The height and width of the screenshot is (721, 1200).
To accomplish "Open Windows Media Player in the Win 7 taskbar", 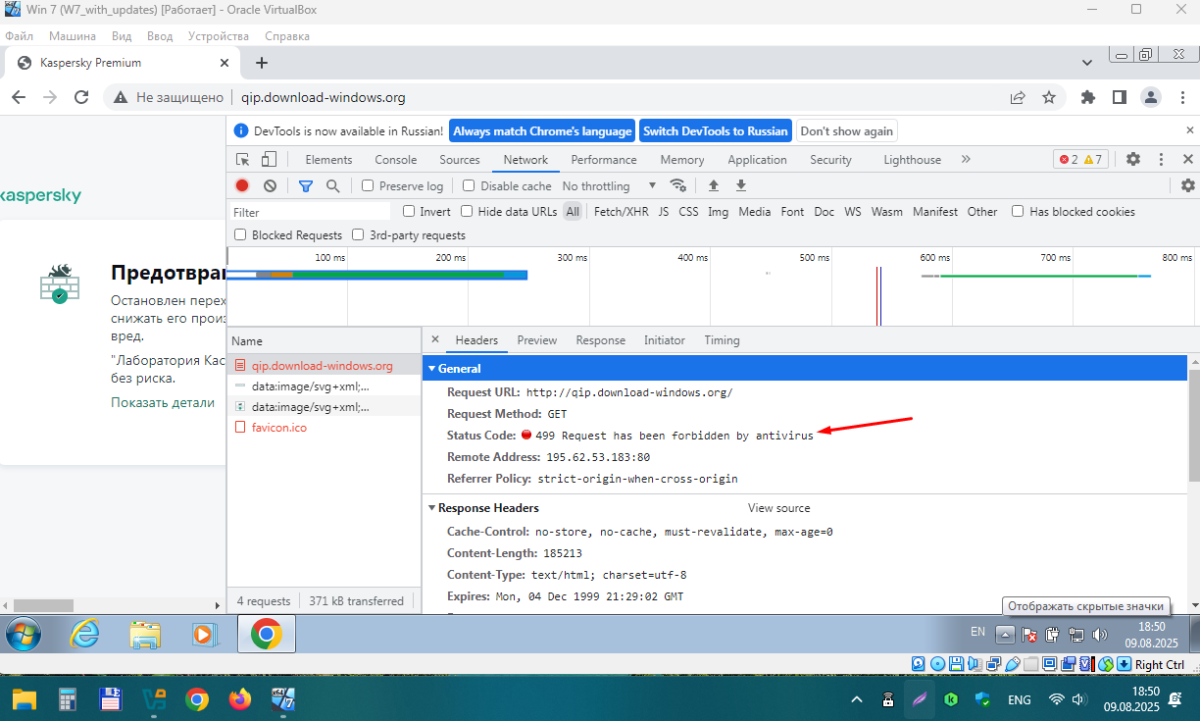I will (204, 634).
